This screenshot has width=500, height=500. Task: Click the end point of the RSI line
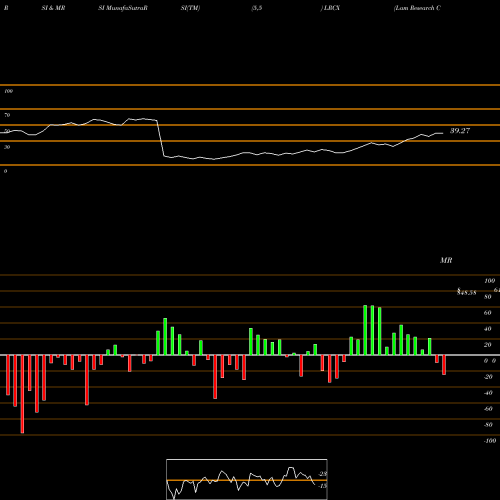443,133
